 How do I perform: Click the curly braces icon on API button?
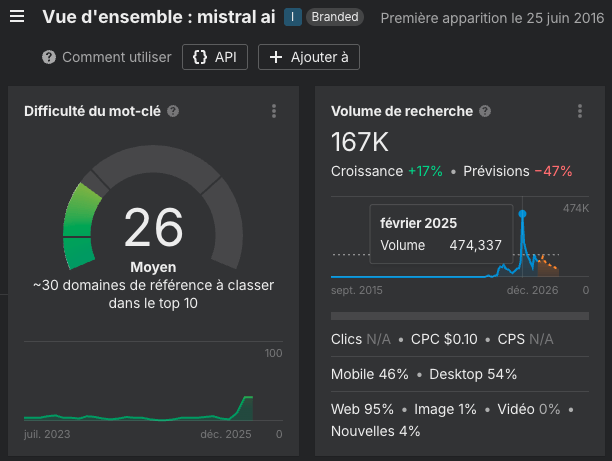199,57
